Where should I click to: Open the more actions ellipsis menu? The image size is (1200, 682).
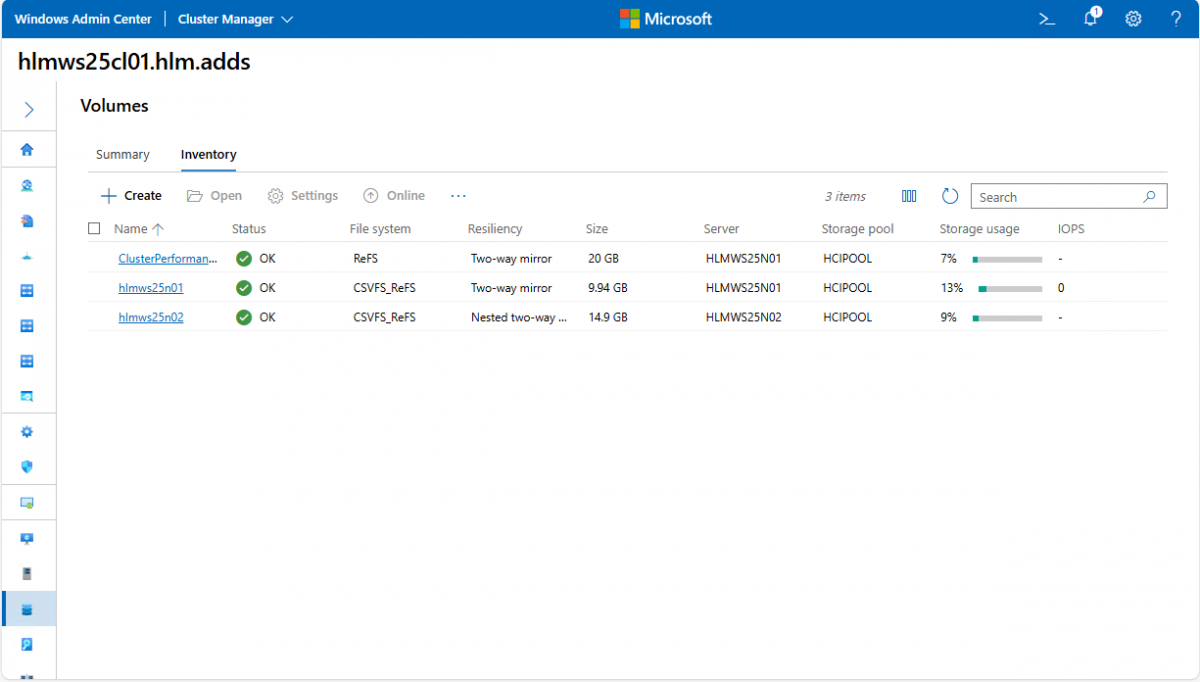(x=458, y=196)
